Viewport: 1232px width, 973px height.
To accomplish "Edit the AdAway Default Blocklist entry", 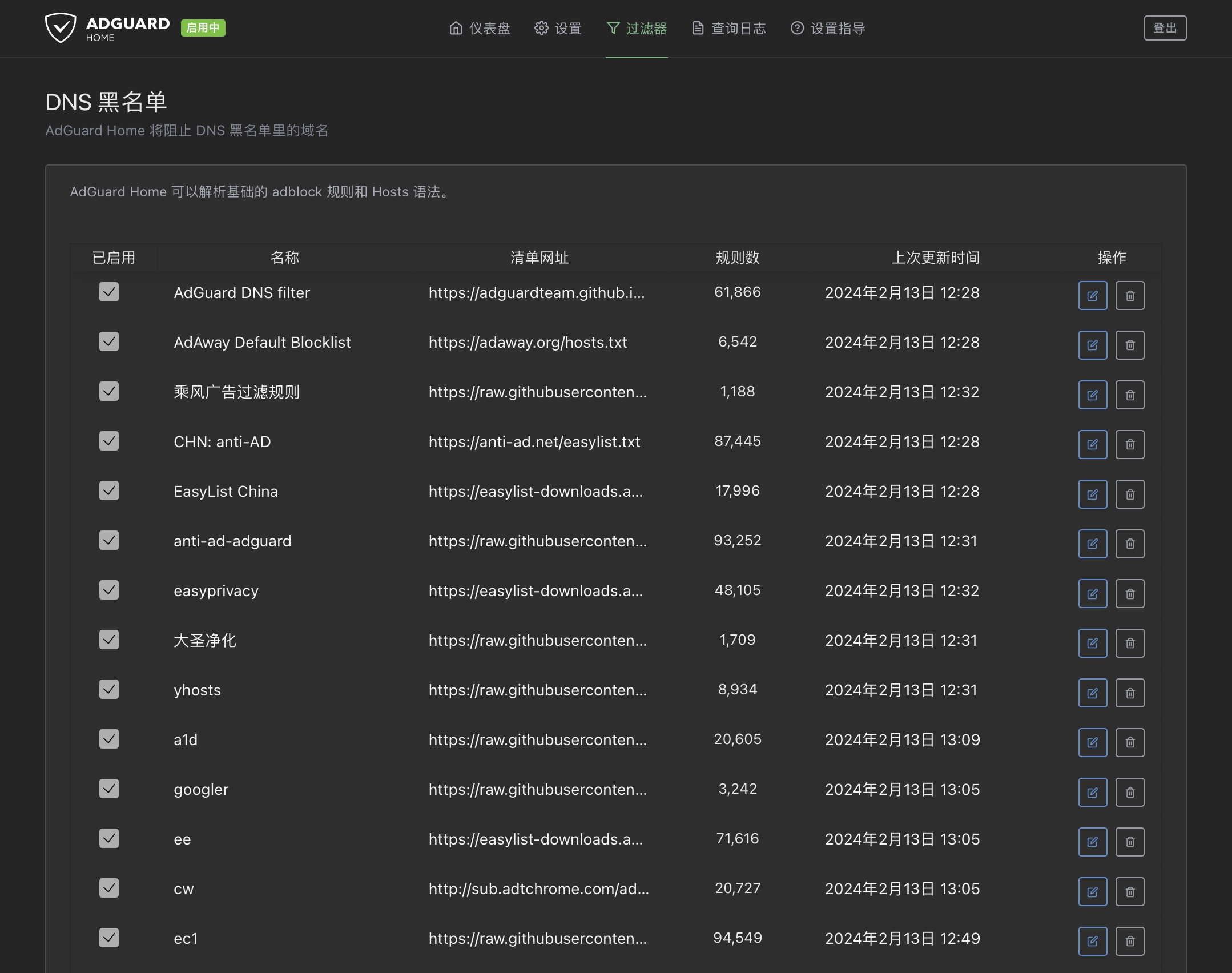I will [1092, 345].
